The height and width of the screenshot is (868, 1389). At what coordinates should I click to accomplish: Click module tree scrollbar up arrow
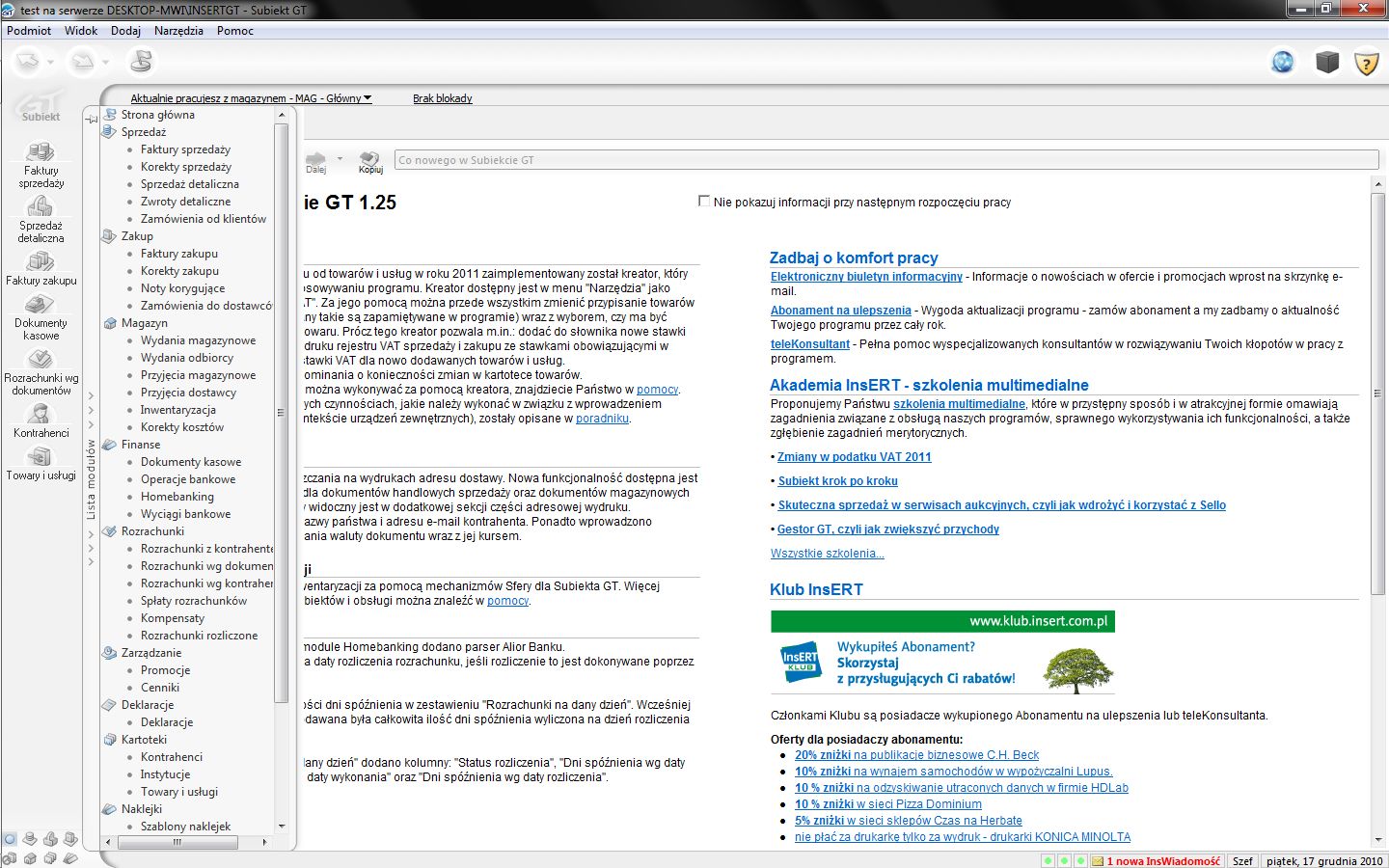[x=282, y=115]
